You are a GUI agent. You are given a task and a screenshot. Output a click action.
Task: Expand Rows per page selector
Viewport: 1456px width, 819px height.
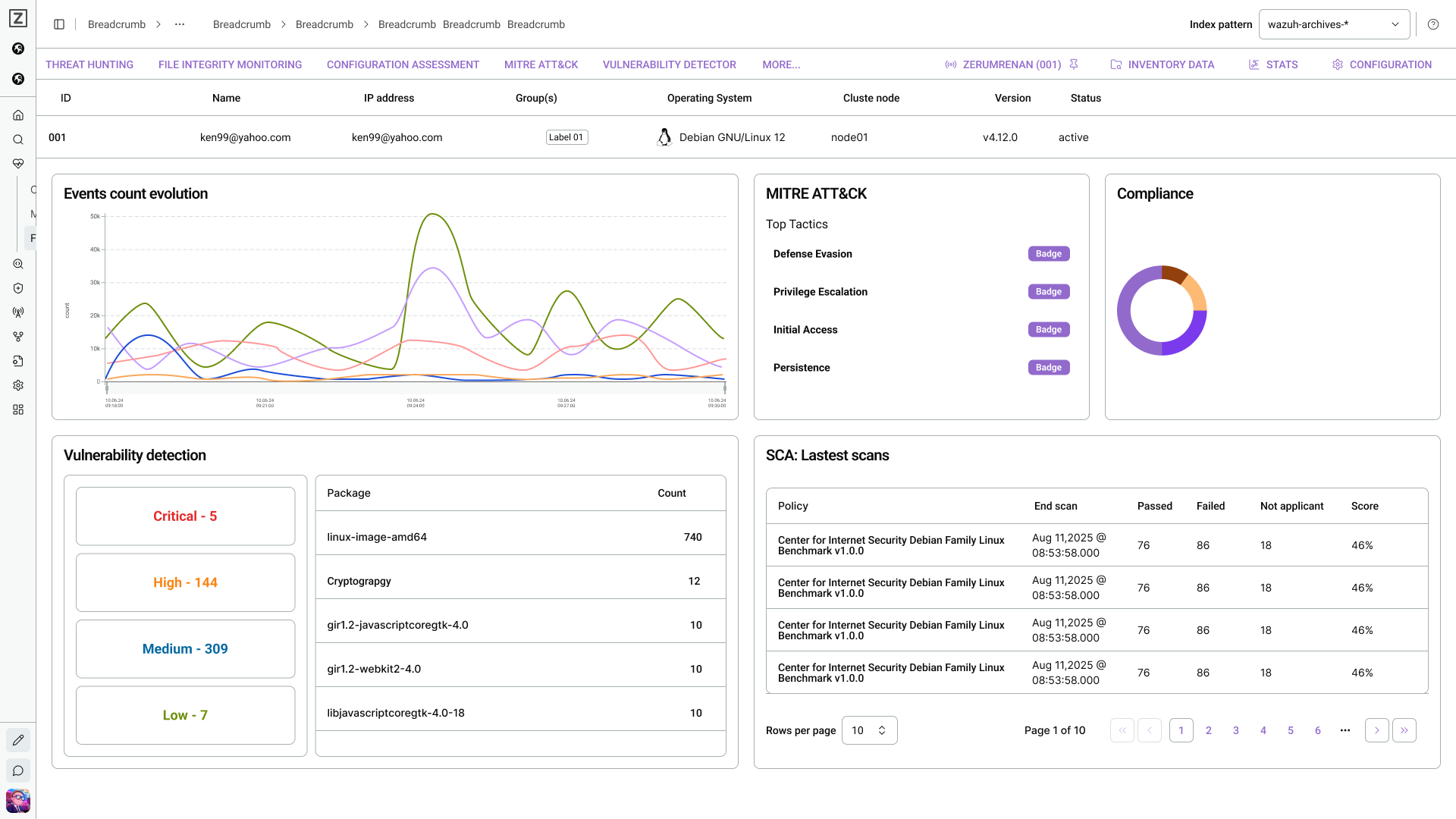click(x=869, y=730)
